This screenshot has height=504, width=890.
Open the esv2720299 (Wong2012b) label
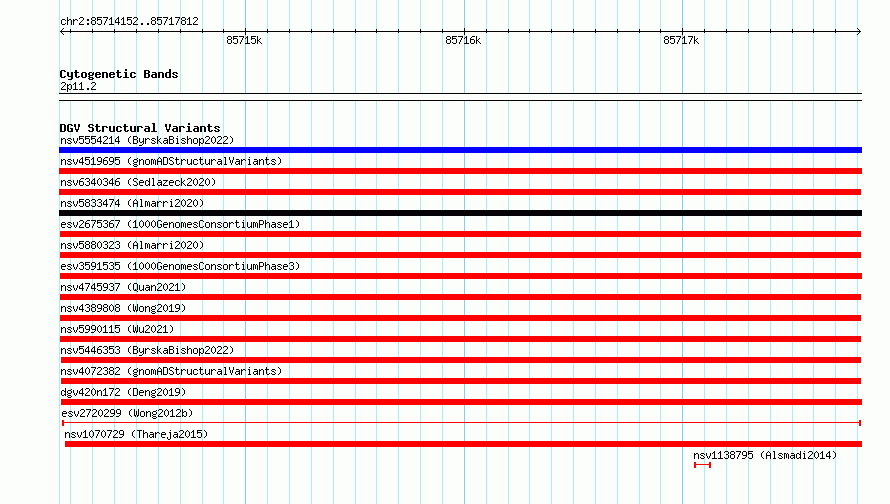(x=127, y=413)
